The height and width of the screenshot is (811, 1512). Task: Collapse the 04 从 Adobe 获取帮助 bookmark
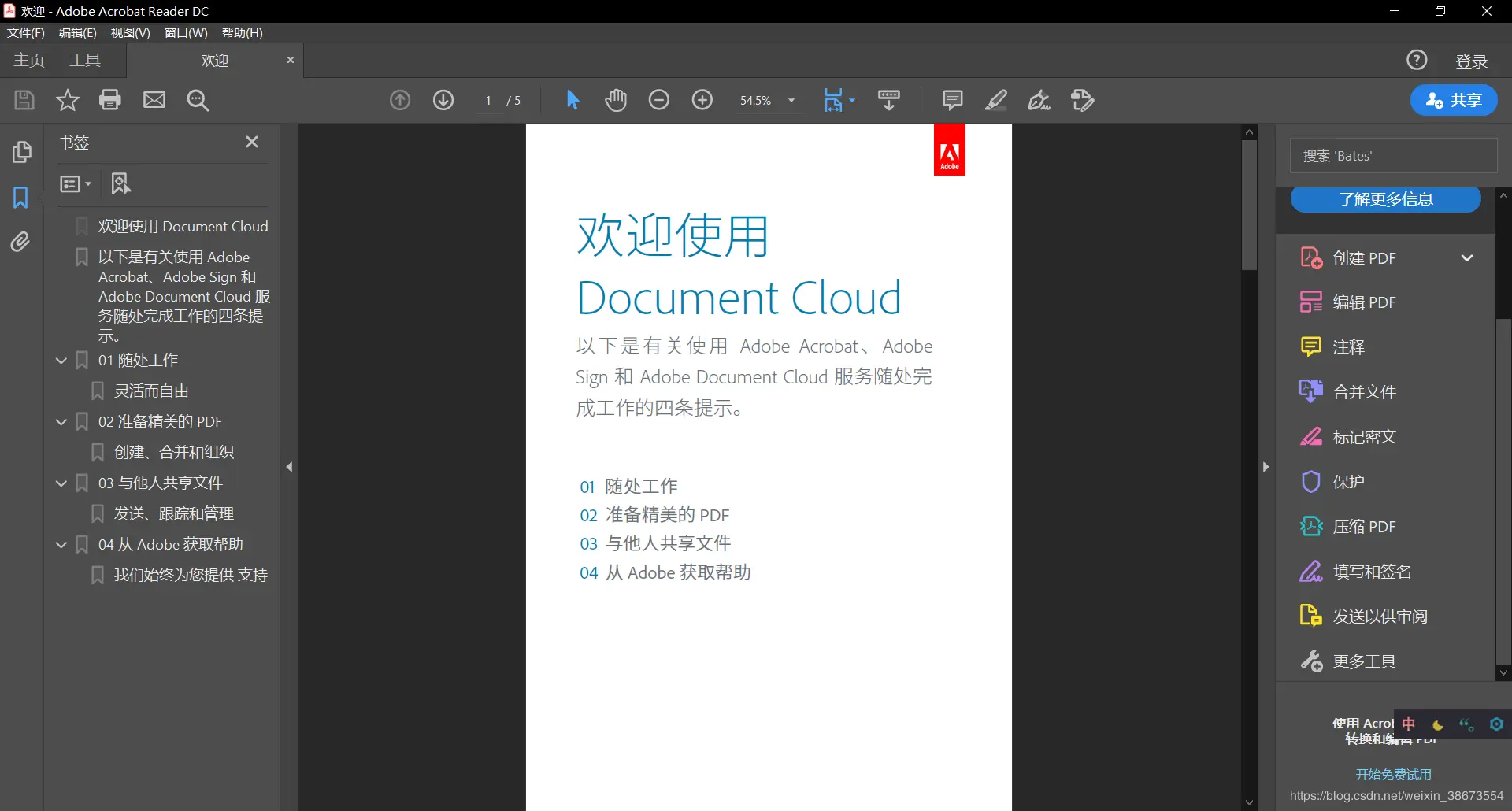(61, 544)
